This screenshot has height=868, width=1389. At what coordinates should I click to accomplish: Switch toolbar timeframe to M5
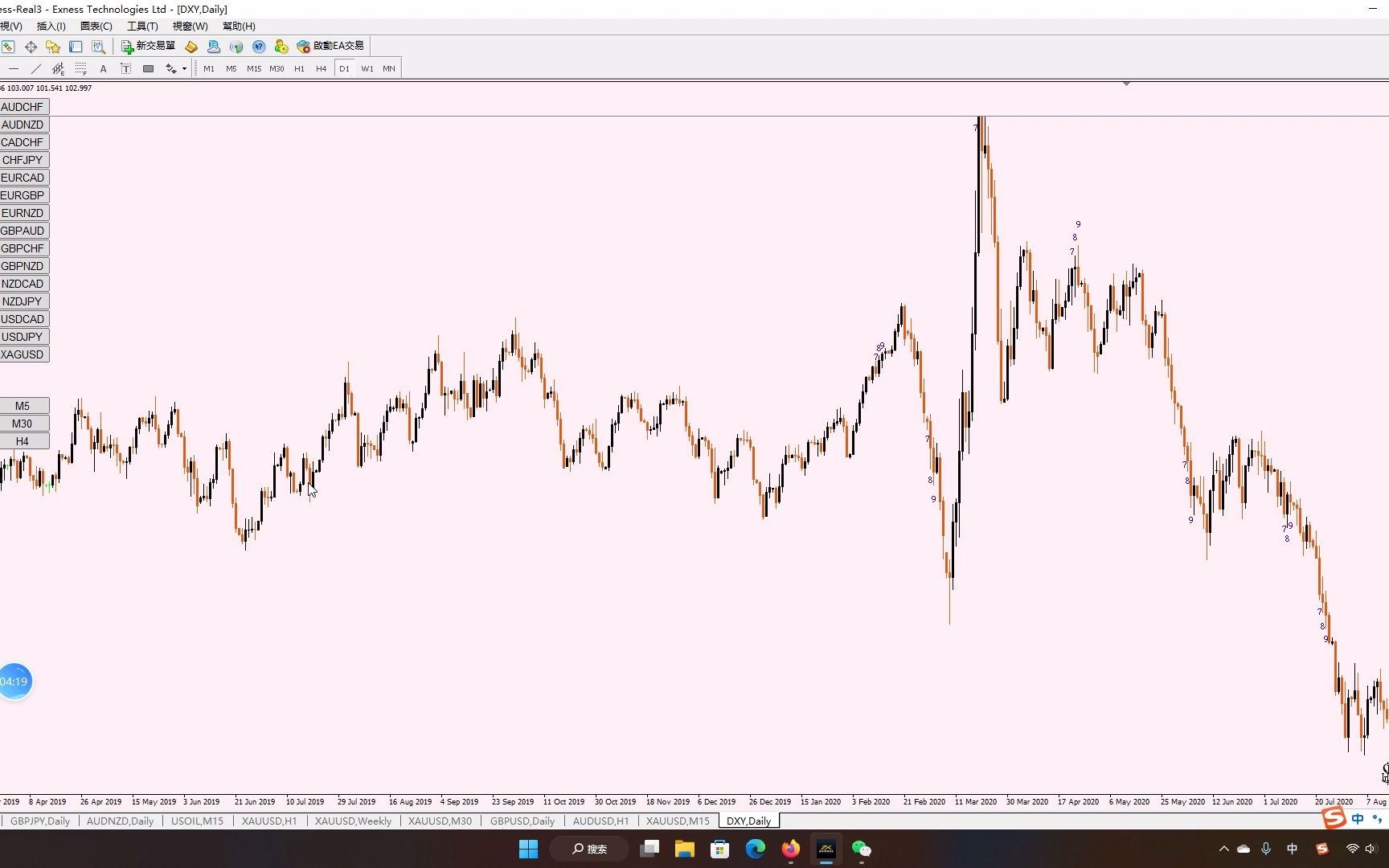click(231, 69)
